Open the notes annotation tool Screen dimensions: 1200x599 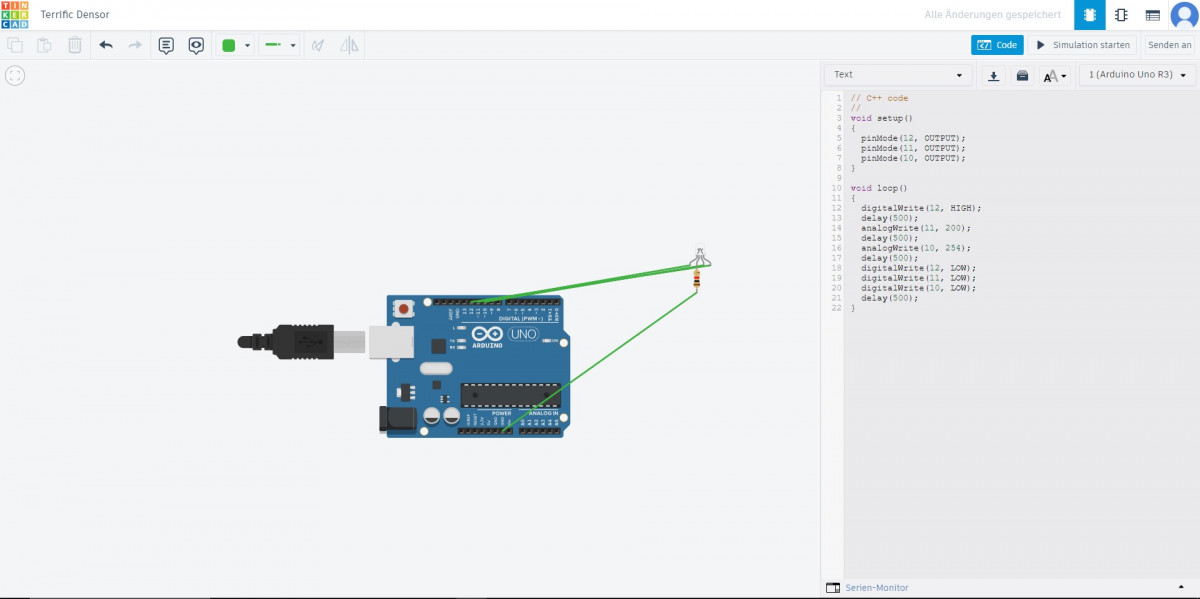(166, 45)
